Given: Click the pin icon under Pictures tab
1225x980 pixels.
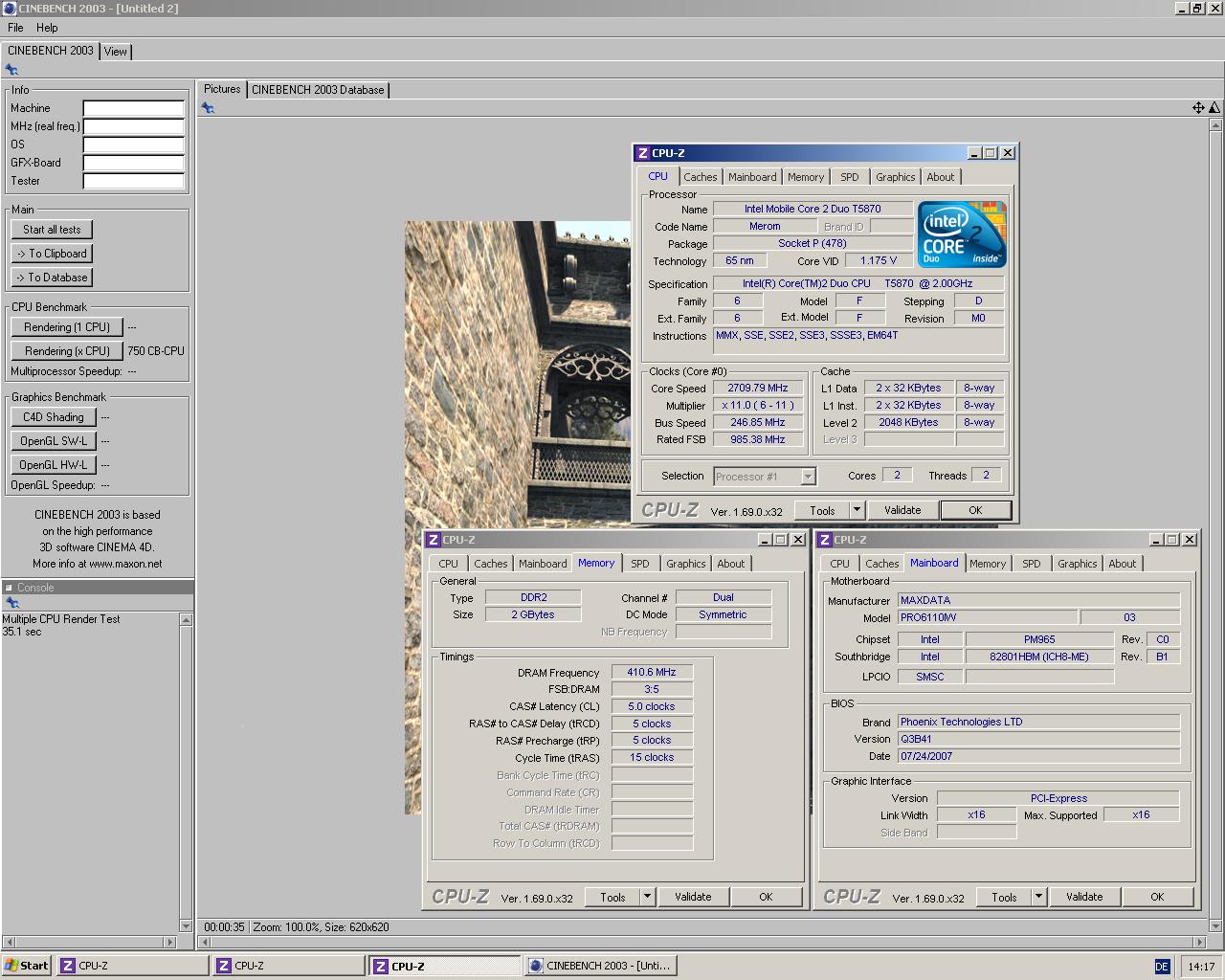Looking at the screenshot, I should click(x=208, y=108).
